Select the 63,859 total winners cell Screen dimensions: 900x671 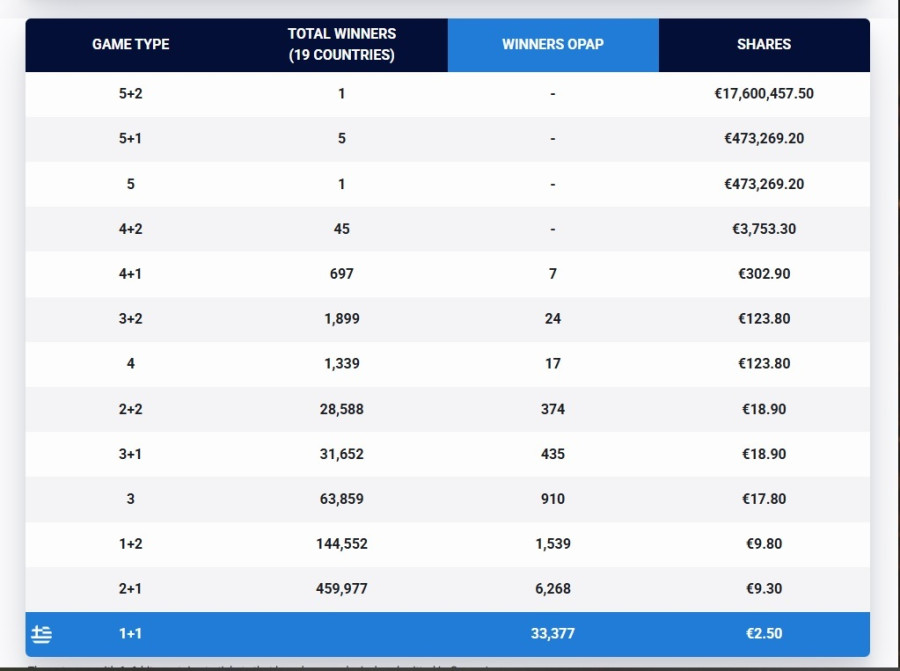[x=342, y=499]
